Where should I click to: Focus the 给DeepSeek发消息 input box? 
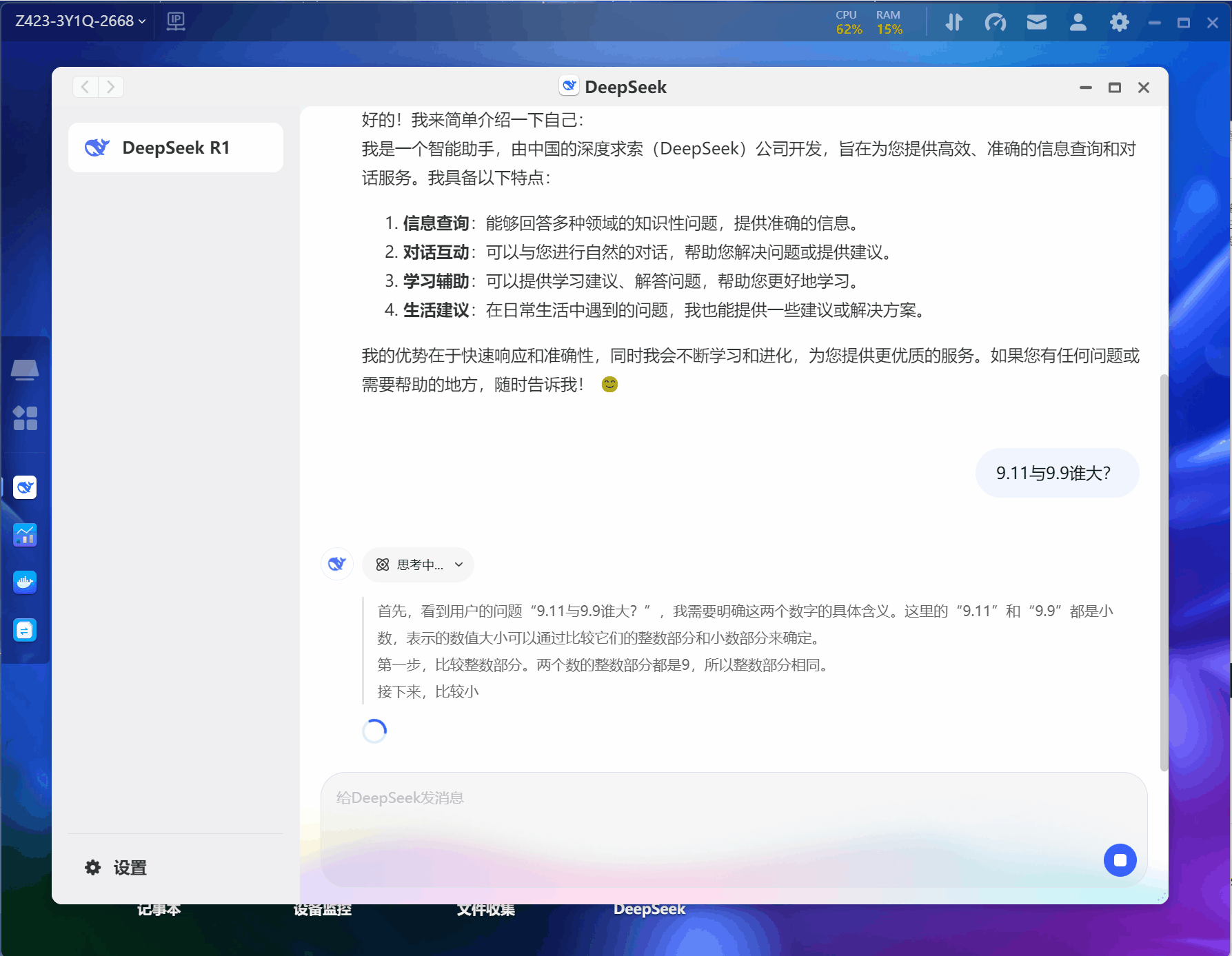pos(734,830)
